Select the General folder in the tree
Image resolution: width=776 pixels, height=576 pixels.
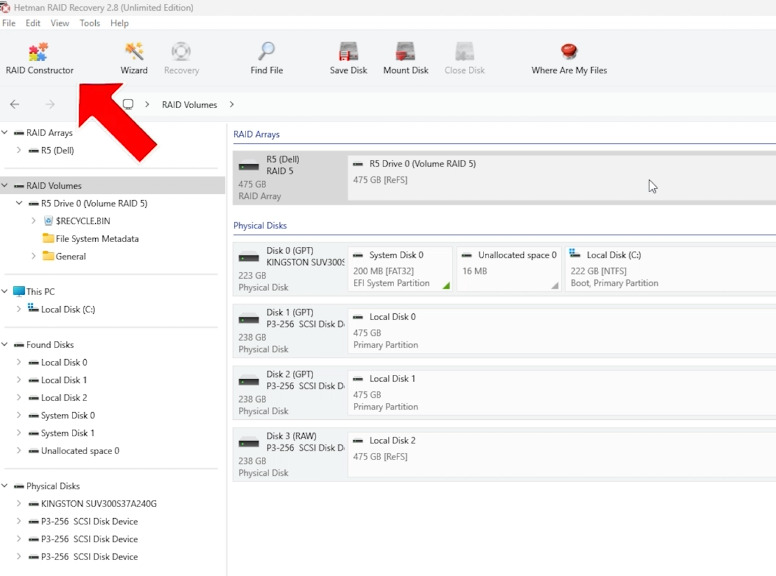tap(71, 256)
